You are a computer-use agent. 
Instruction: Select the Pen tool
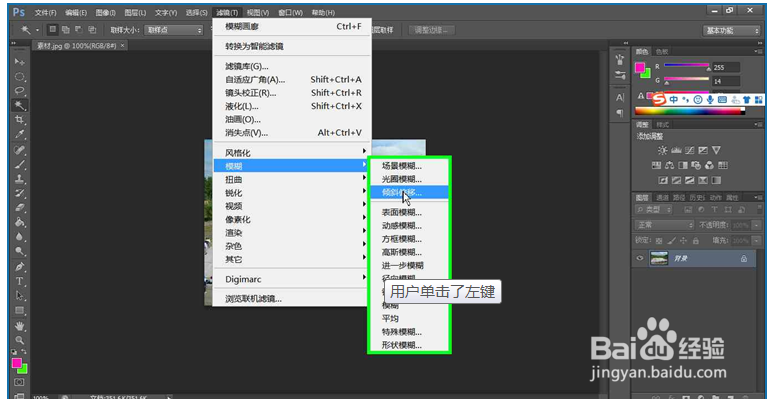20,267
